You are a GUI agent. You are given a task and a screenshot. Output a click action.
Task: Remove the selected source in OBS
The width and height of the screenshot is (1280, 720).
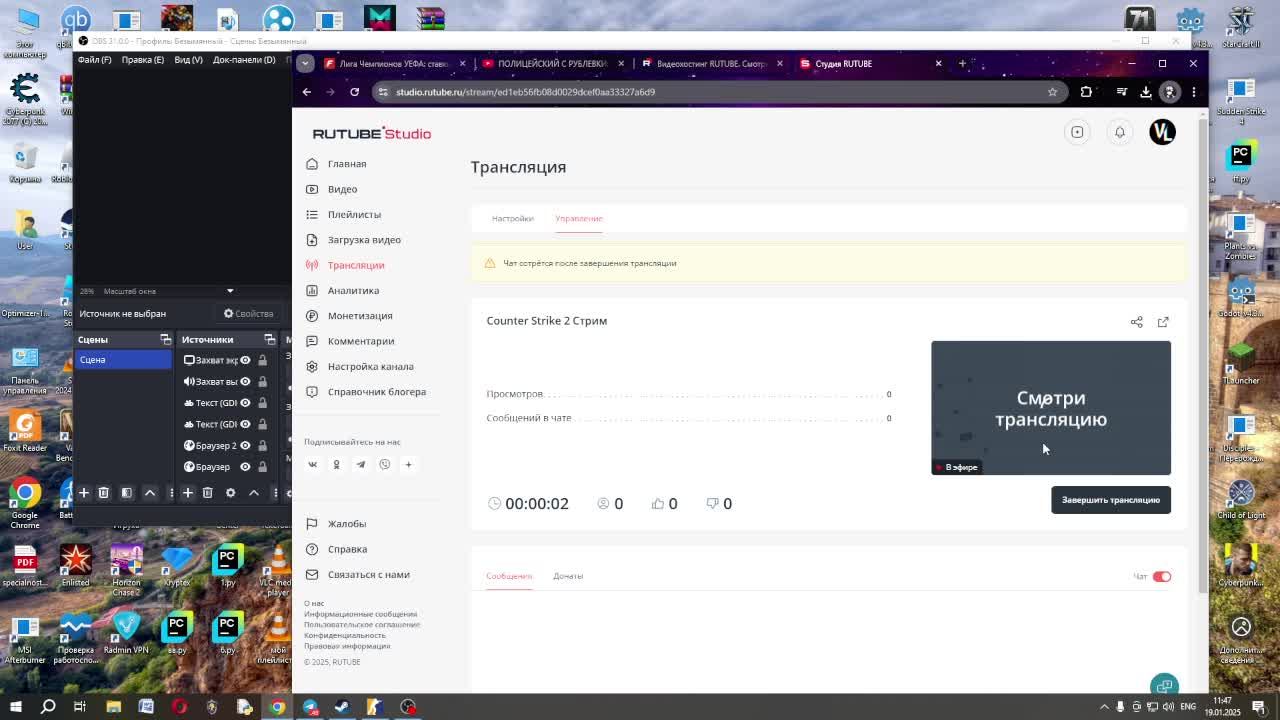coord(207,492)
